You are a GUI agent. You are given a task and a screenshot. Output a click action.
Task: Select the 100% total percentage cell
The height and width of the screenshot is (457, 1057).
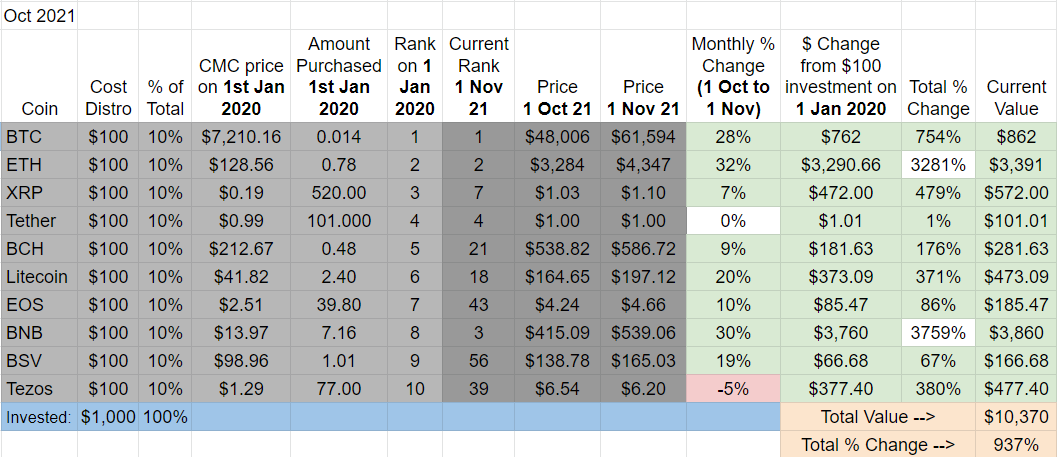point(164,417)
